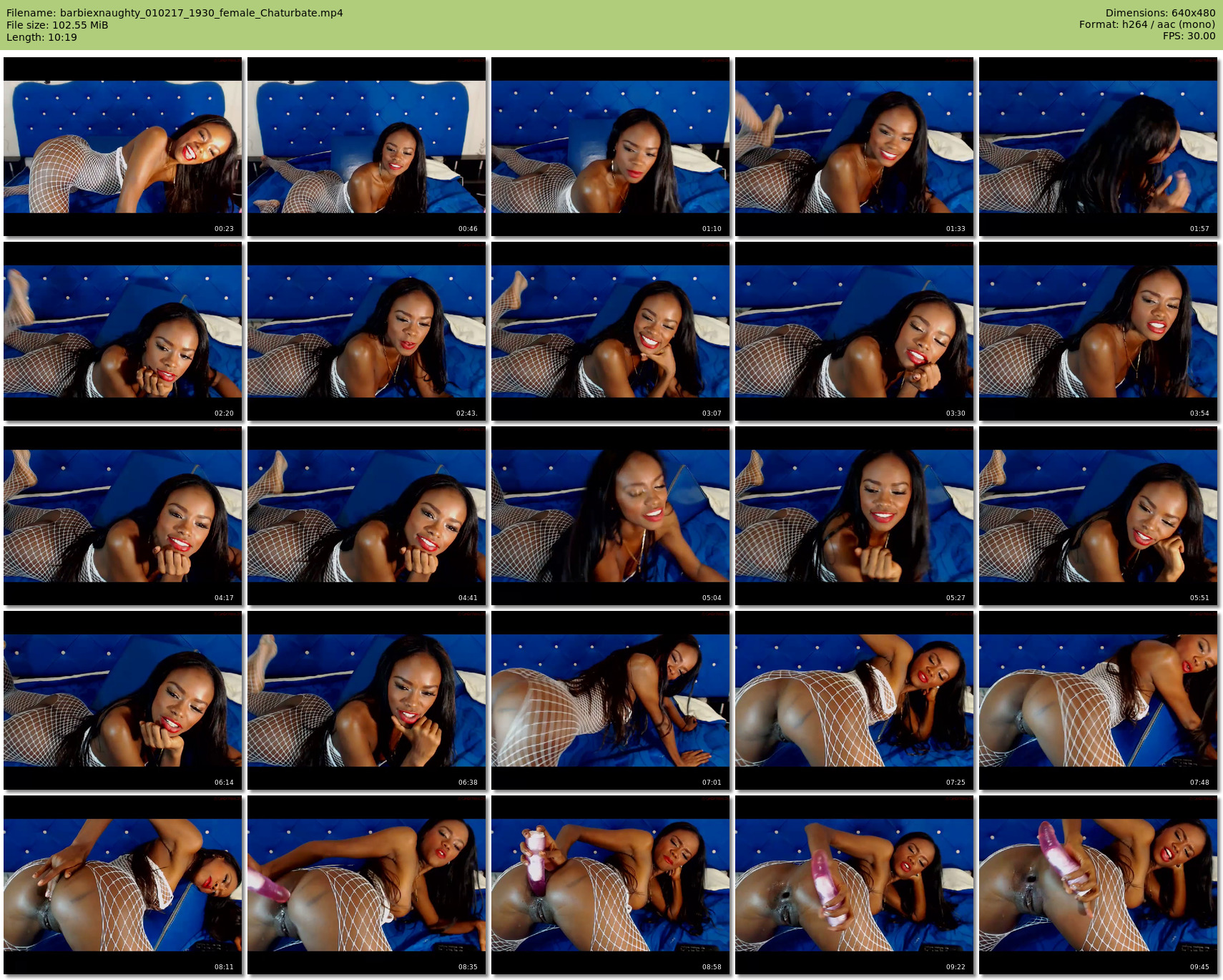Open the thumbnail frame stamped 05:04

pyautogui.click(x=611, y=516)
